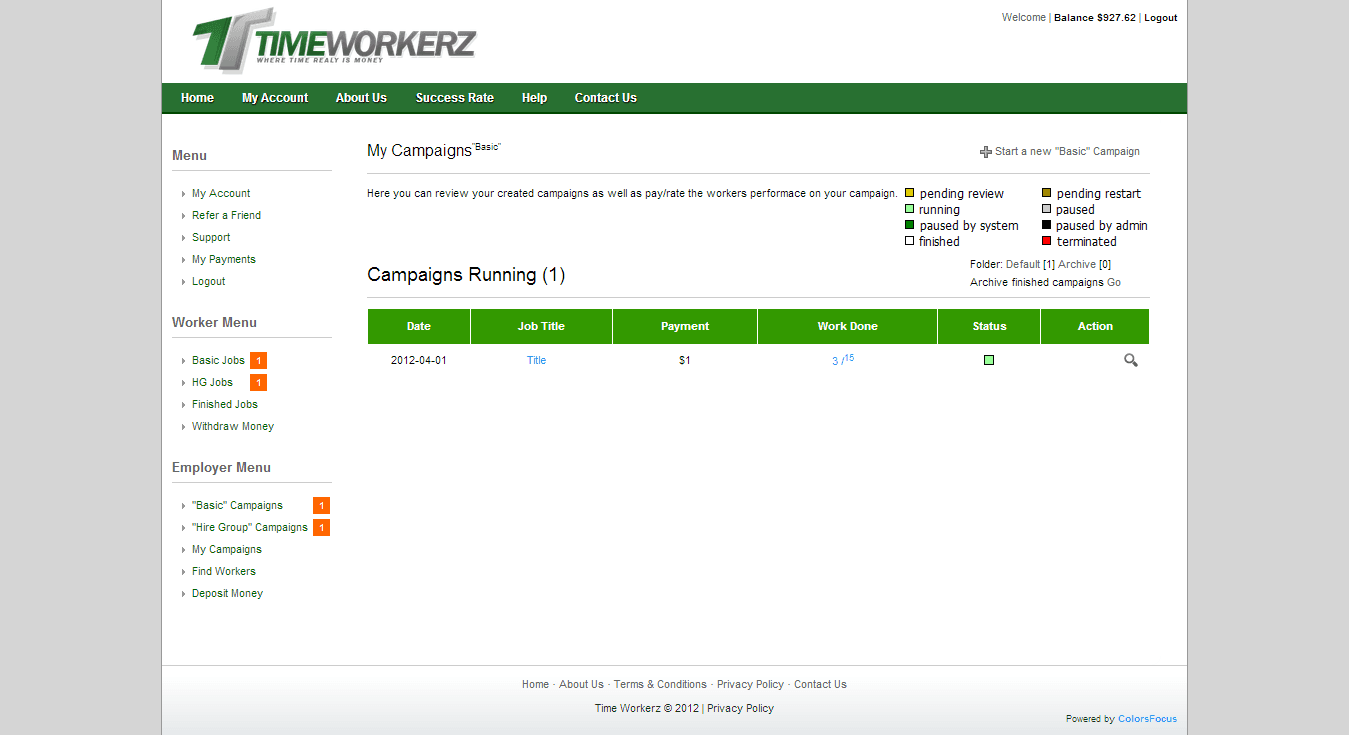Open Home link in the footer
1349x735 pixels.
pyautogui.click(x=535, y=685)
